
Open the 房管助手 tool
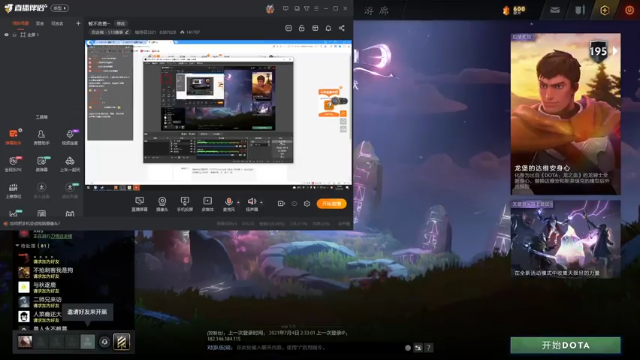[41, 137]
